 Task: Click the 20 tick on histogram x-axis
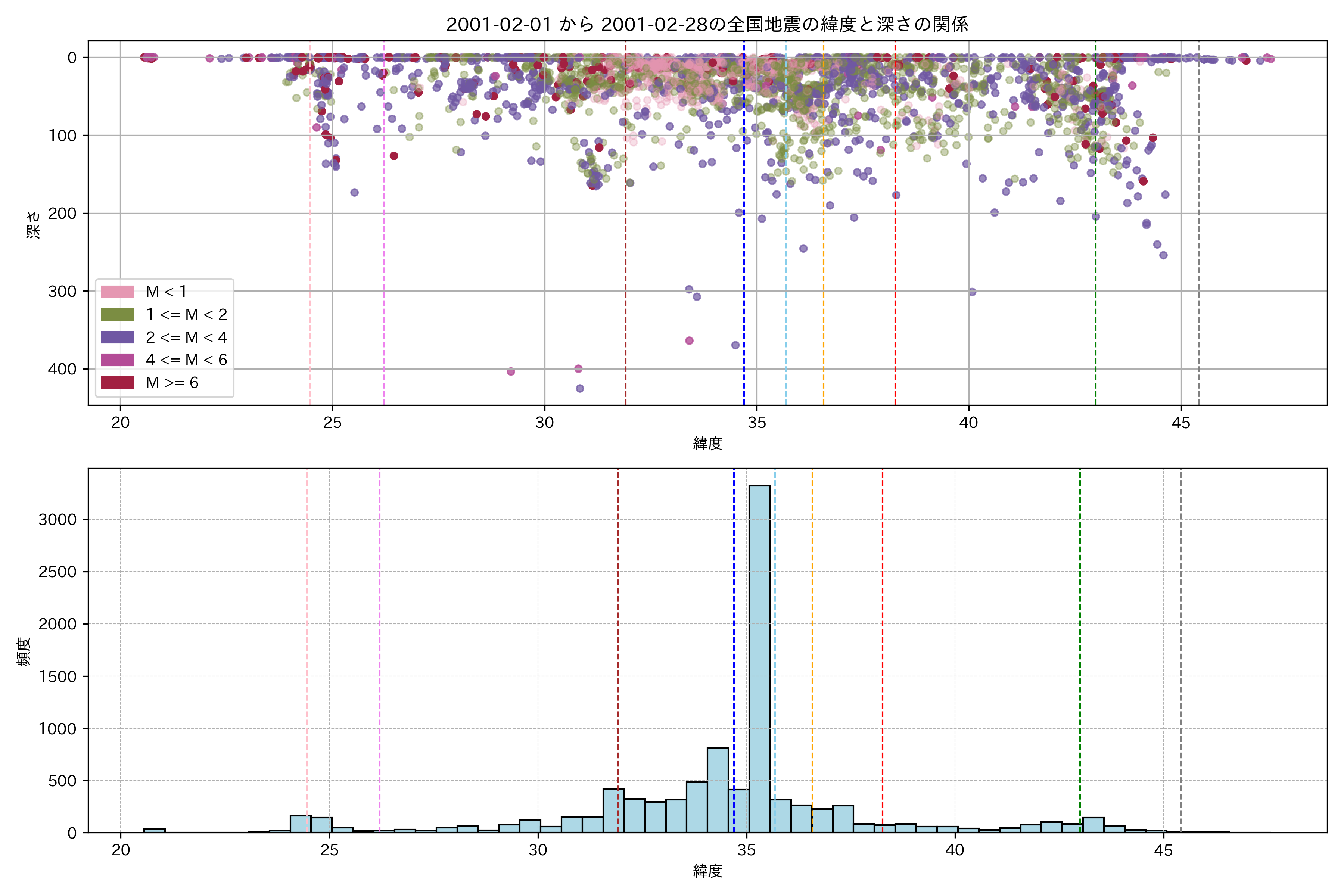pyautogui.click(x=121, y=850)
